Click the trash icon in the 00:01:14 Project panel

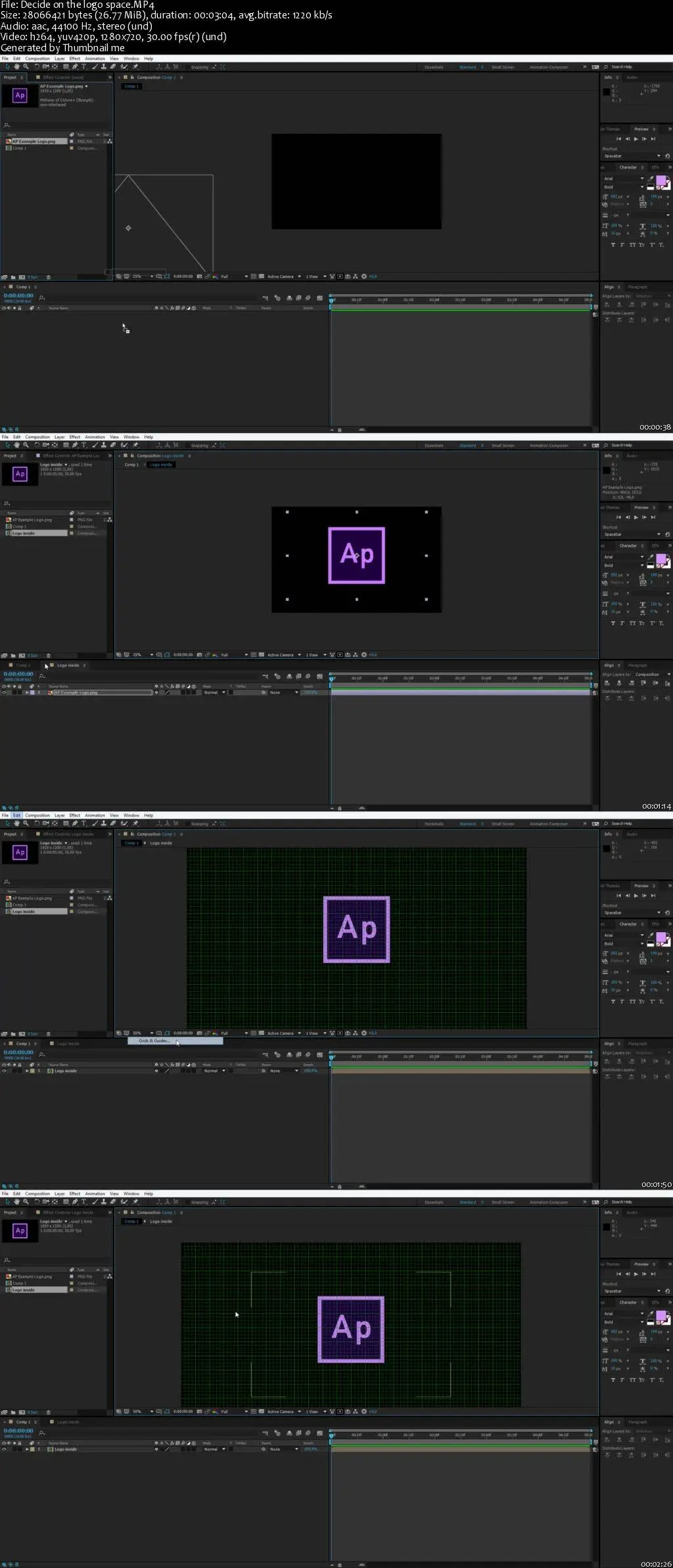coord(48,655)
